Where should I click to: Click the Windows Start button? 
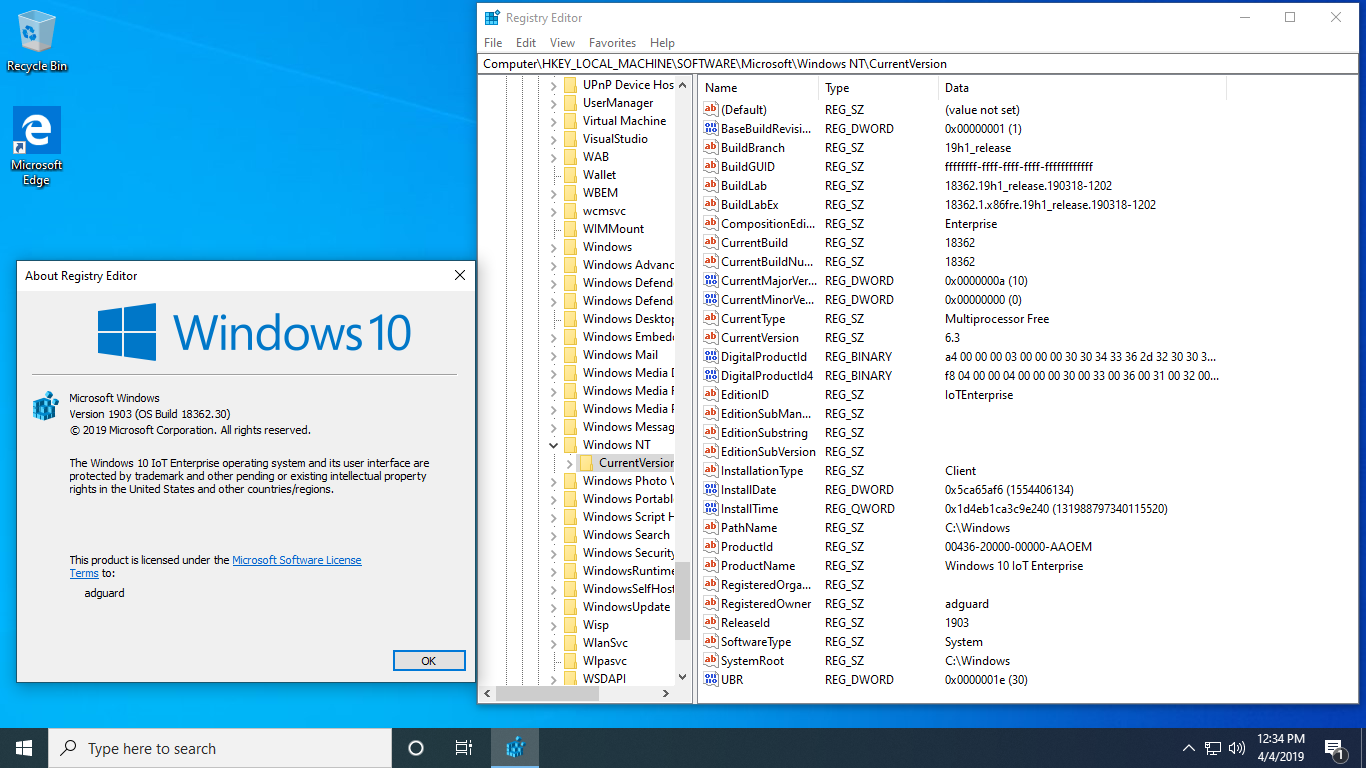click(x=24, y=748)
